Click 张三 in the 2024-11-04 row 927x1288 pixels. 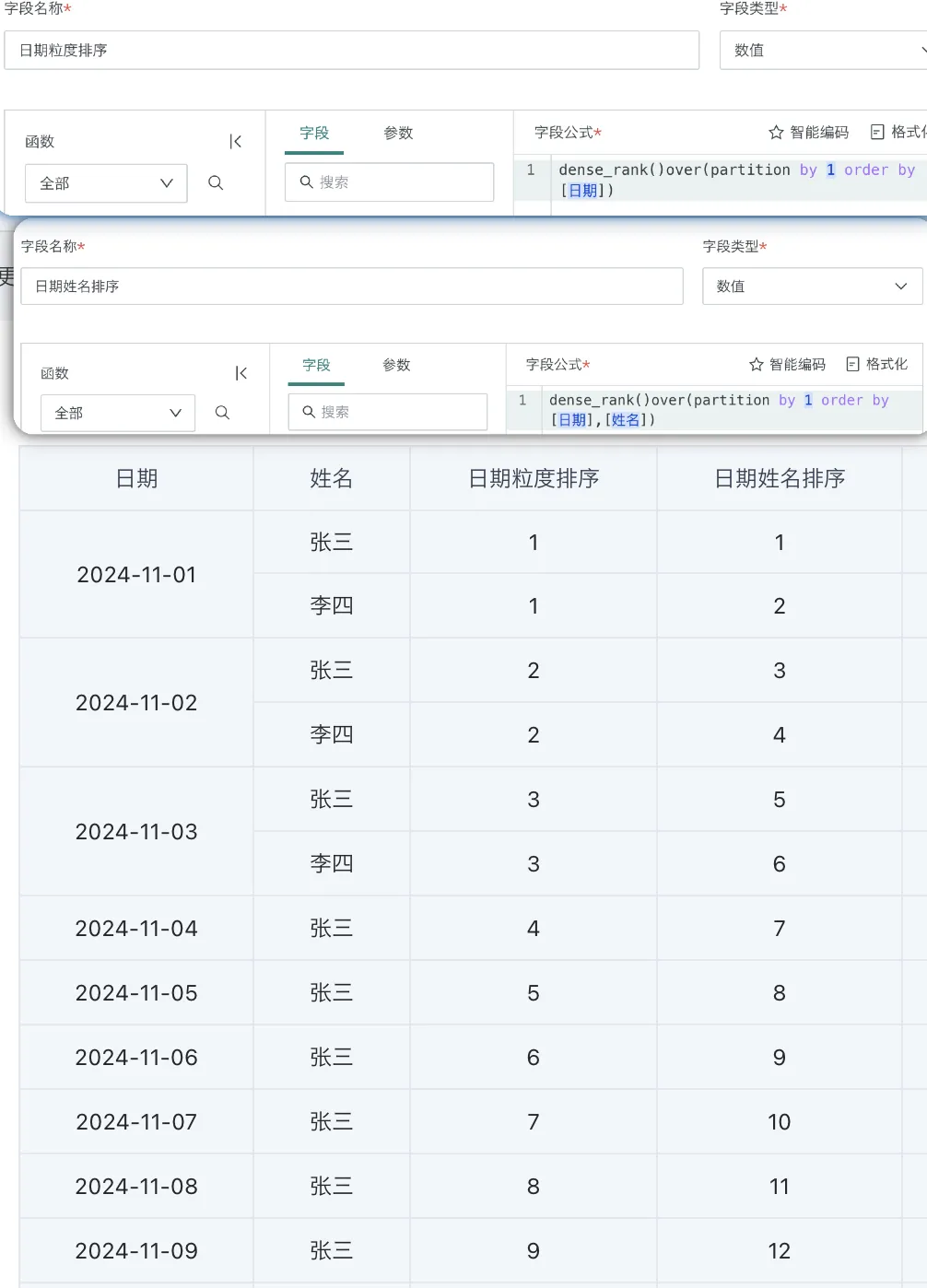[332, 929]
